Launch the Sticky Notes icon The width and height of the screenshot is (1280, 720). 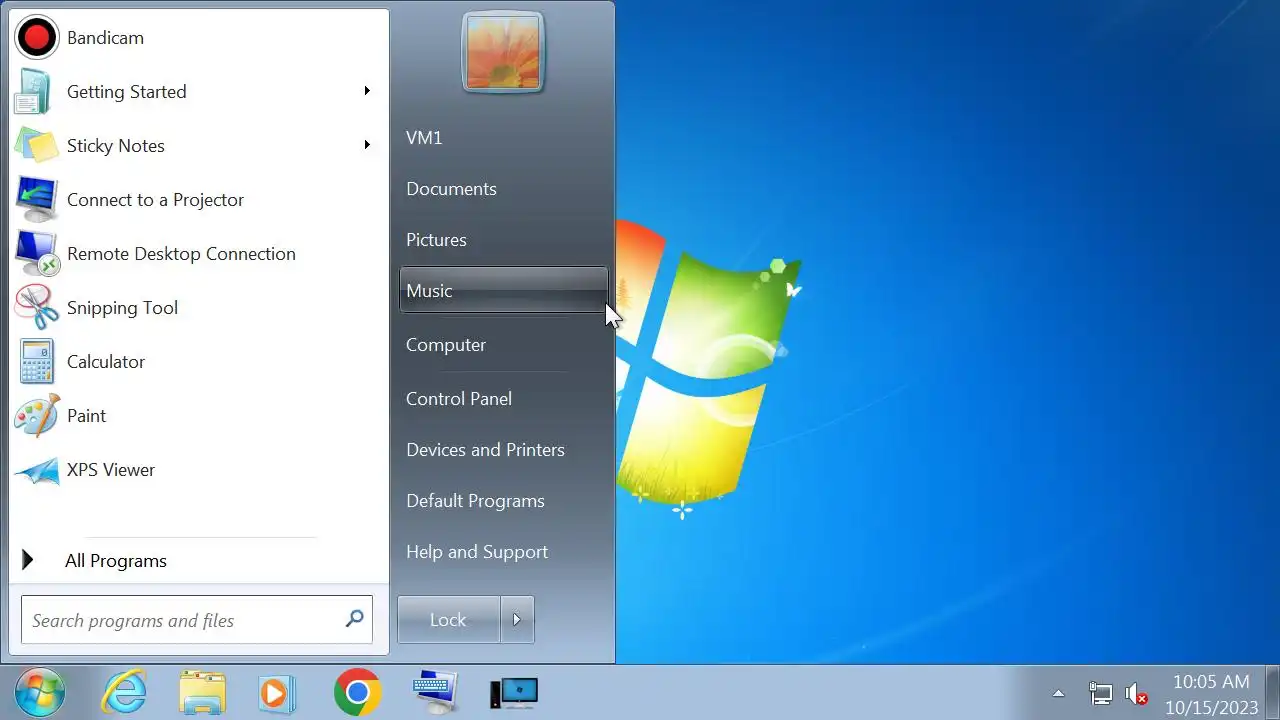[37, 146]
